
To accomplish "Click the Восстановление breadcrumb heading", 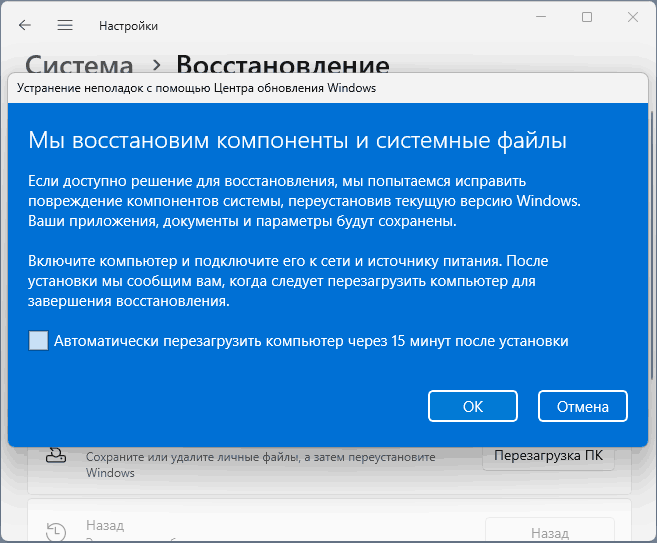I will [283, 64].
